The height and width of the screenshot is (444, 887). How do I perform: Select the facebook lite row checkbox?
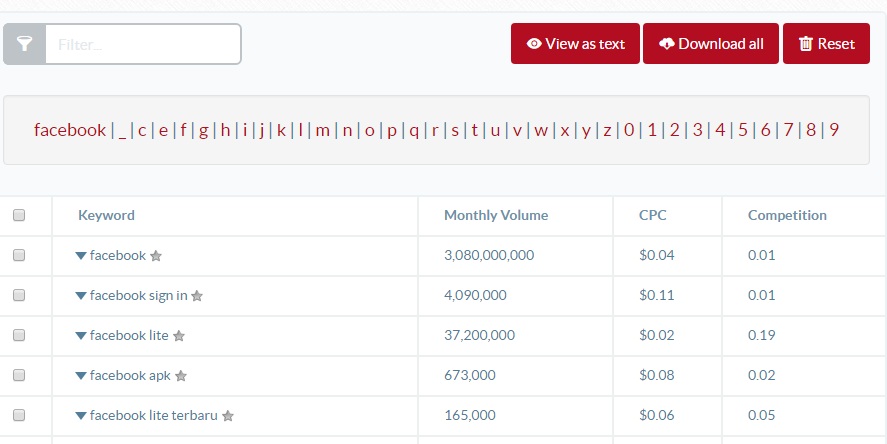pyautogui.click(x=19, y=335)
